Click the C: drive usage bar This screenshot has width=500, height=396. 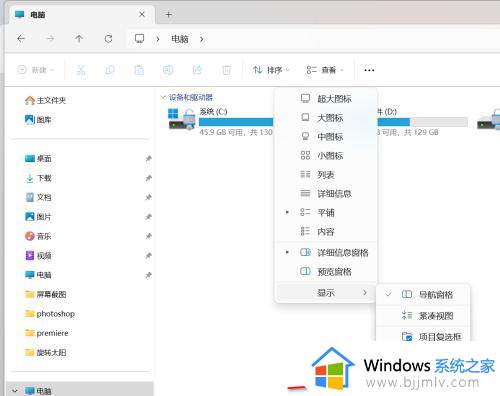tap(236, 122)
